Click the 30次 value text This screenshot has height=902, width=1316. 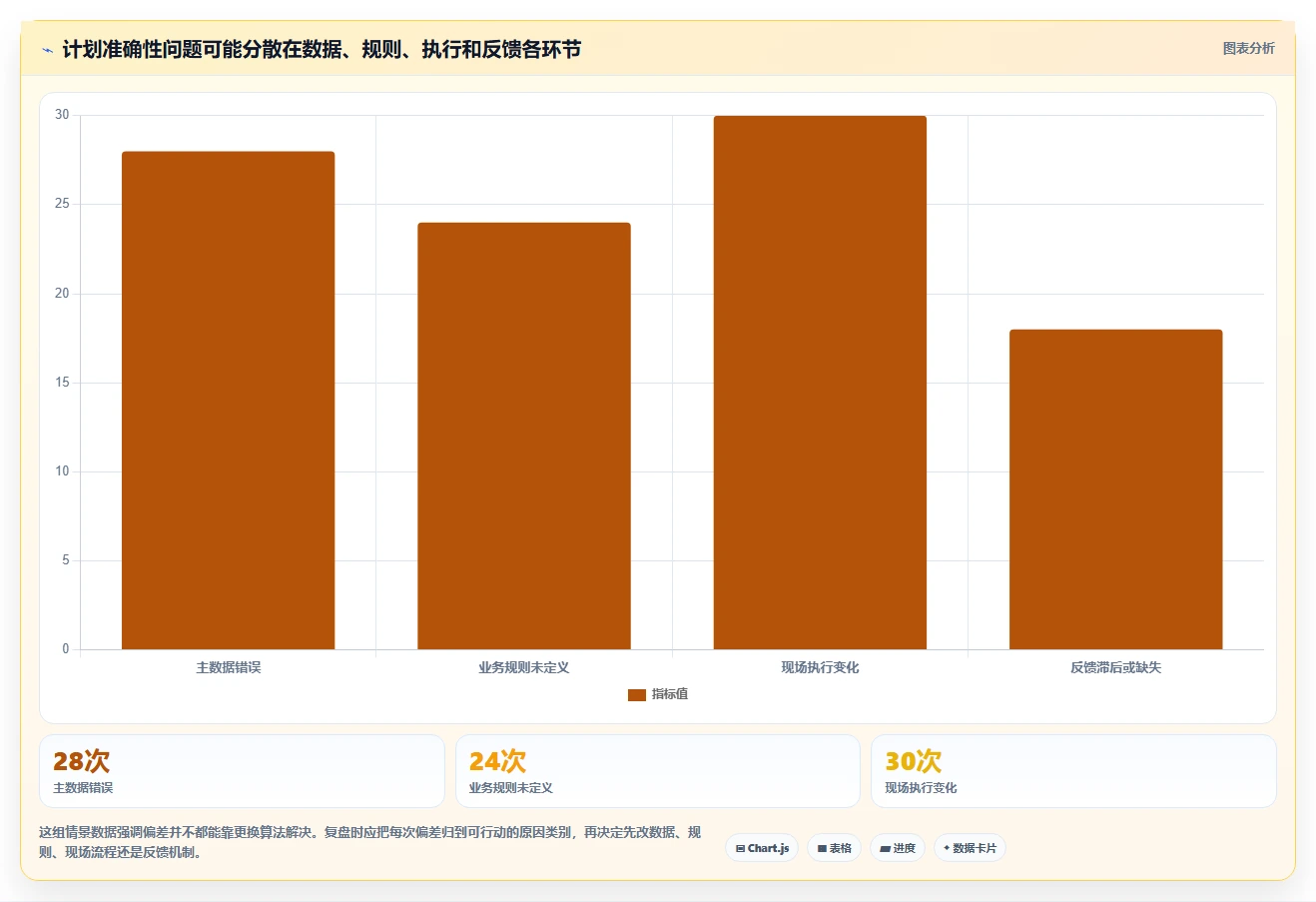click(x=914, y=761)
